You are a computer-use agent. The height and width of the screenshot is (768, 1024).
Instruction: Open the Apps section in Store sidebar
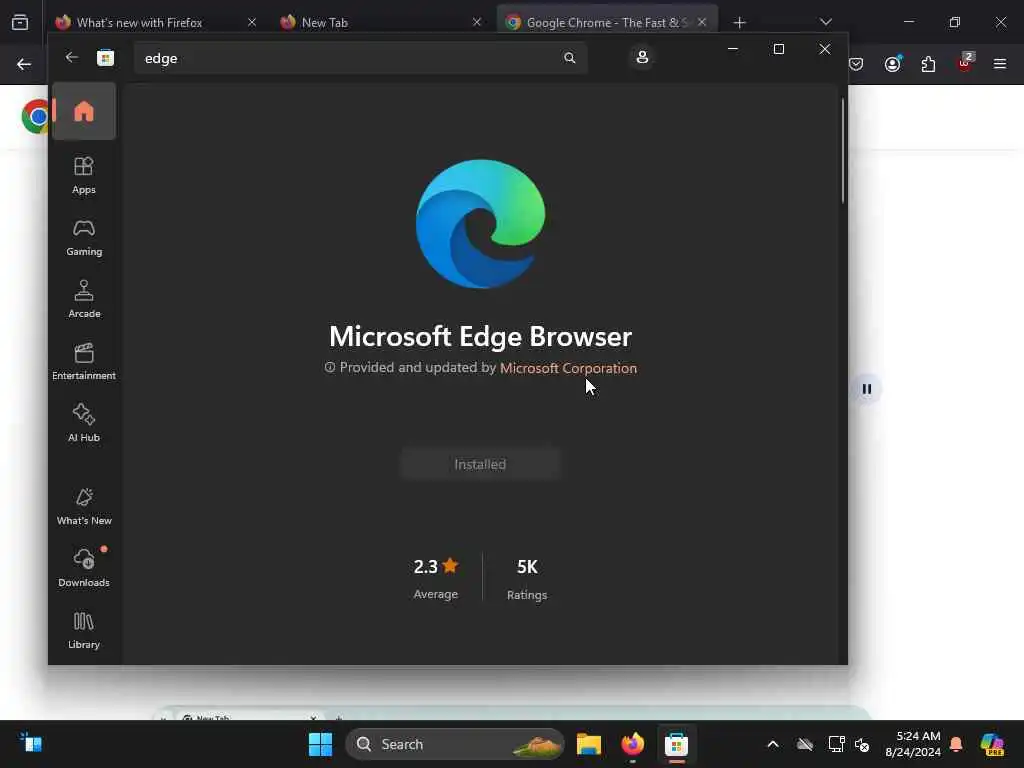[84, 175]
